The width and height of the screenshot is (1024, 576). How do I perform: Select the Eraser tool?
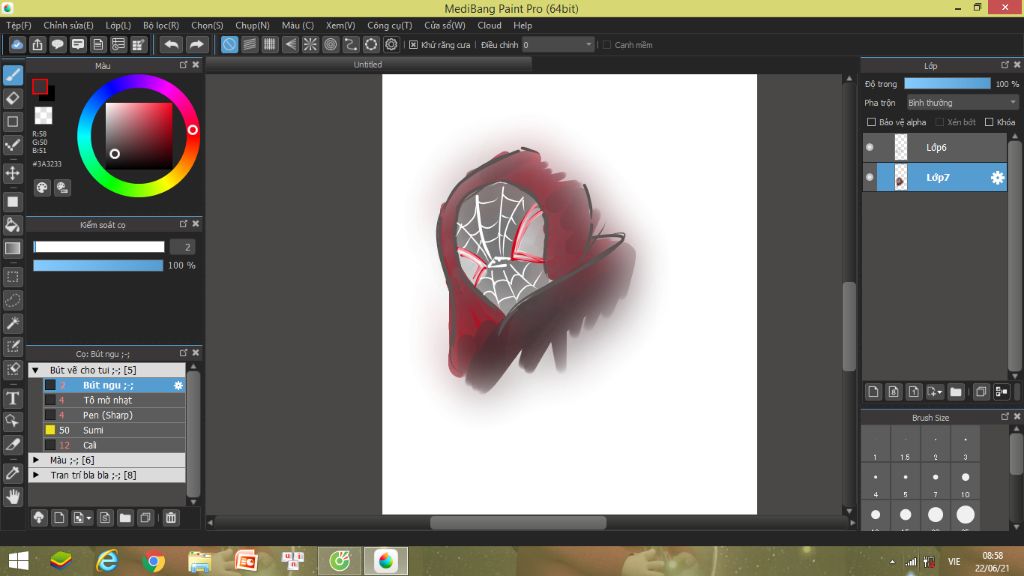[12, 99]
